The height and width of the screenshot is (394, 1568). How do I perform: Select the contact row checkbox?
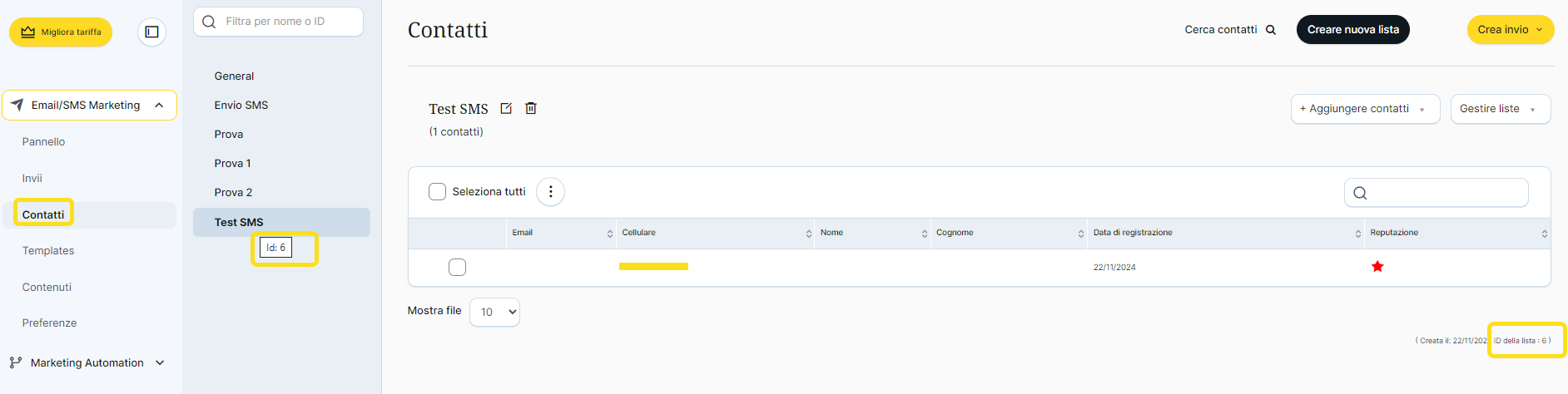[457, 267]
